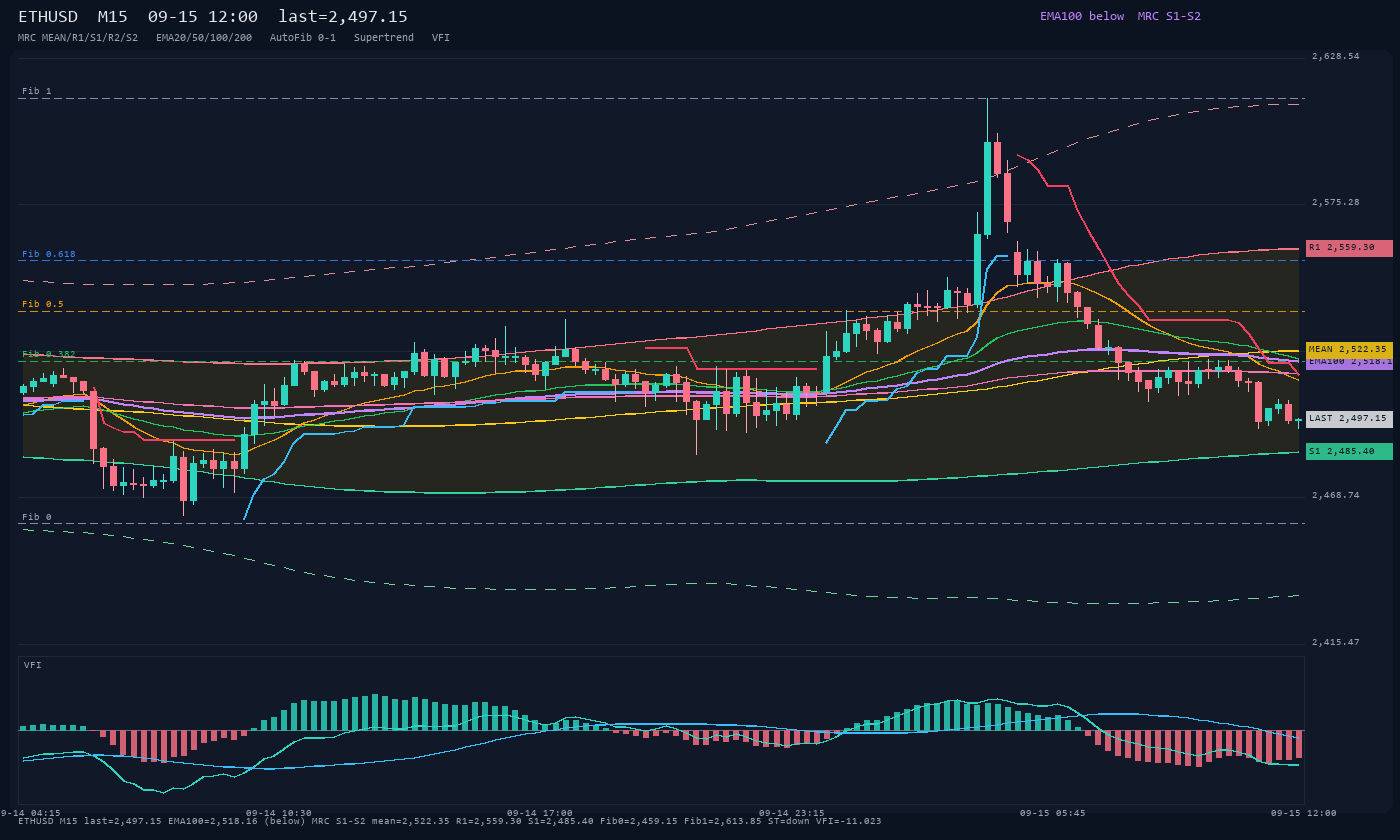Click the MEAN 2,522.35 price tag
The image size is (1400, 840).
pyautogui.click(x=1349, y=349)
